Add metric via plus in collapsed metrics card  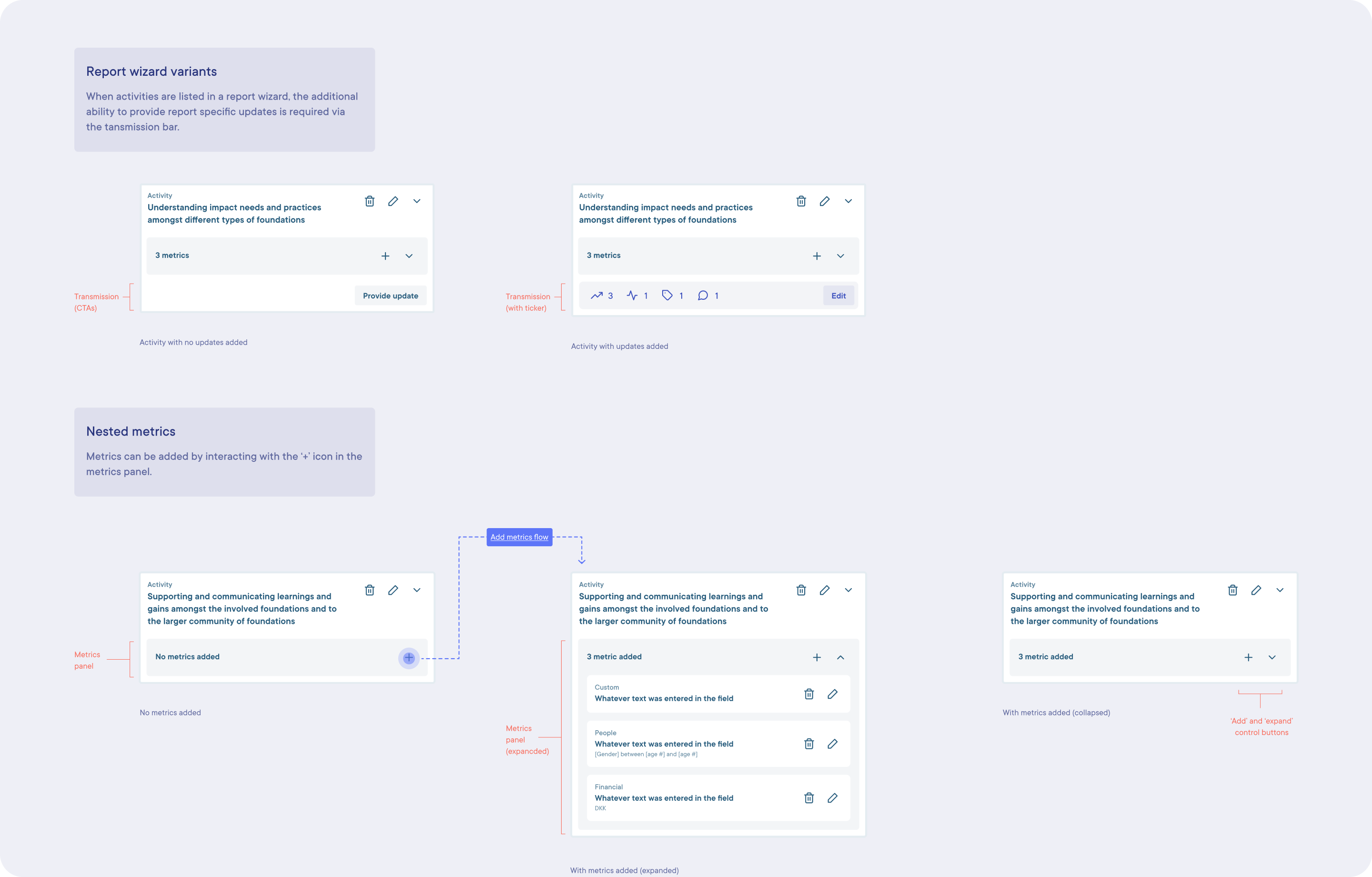pyautogui.click(x=1248, y=657)
